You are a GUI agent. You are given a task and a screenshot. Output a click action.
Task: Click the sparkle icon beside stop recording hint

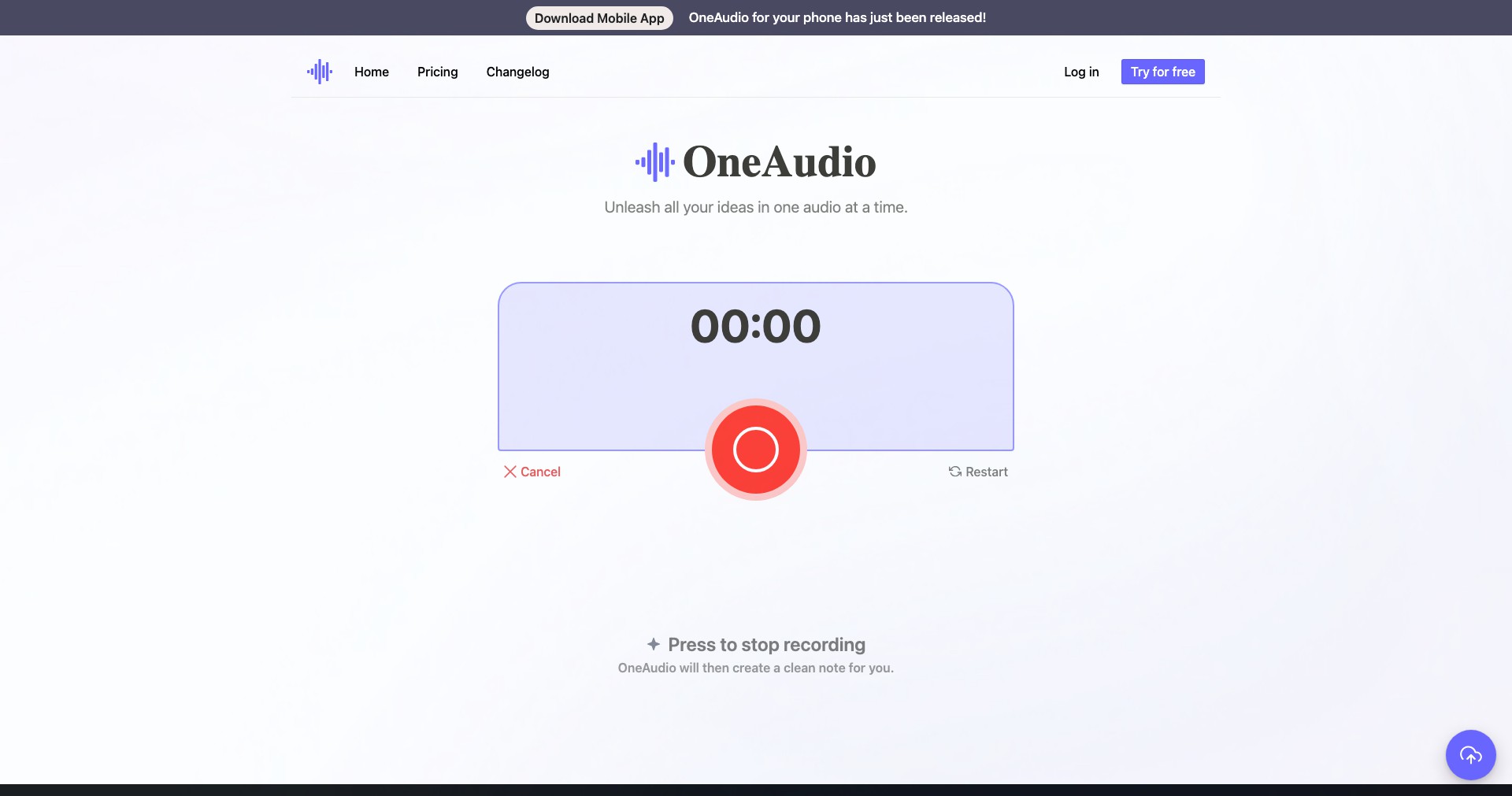[x=654, y=644]
